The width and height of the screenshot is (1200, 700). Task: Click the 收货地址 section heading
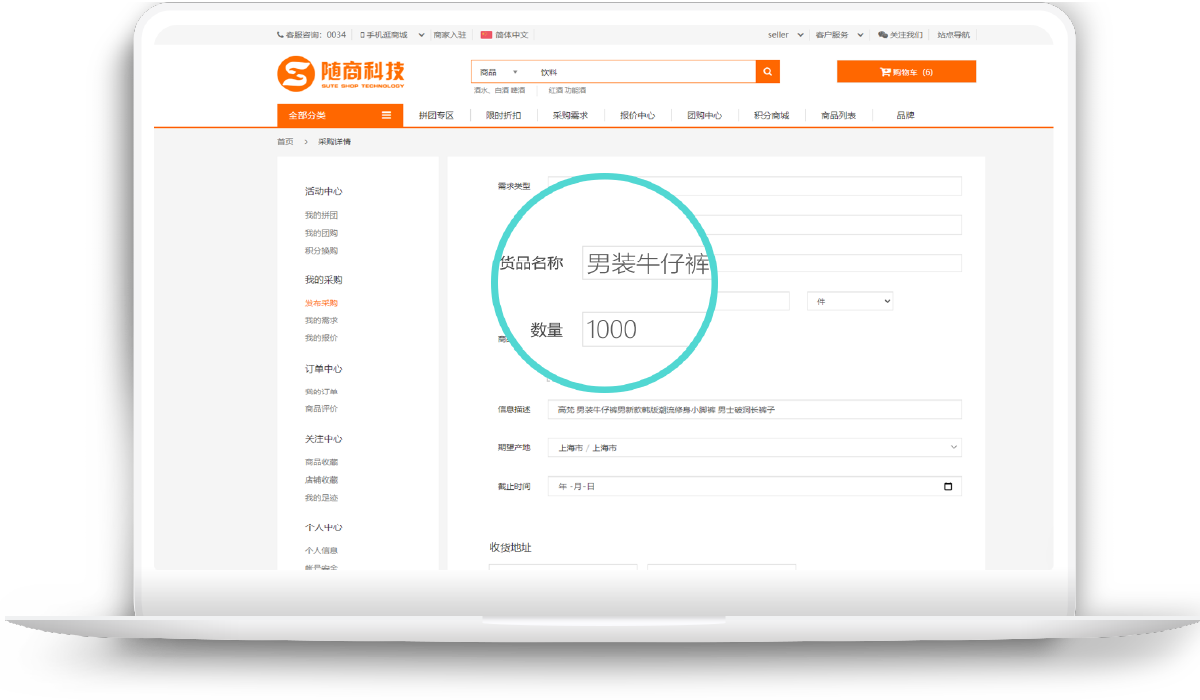coord(510,547)
